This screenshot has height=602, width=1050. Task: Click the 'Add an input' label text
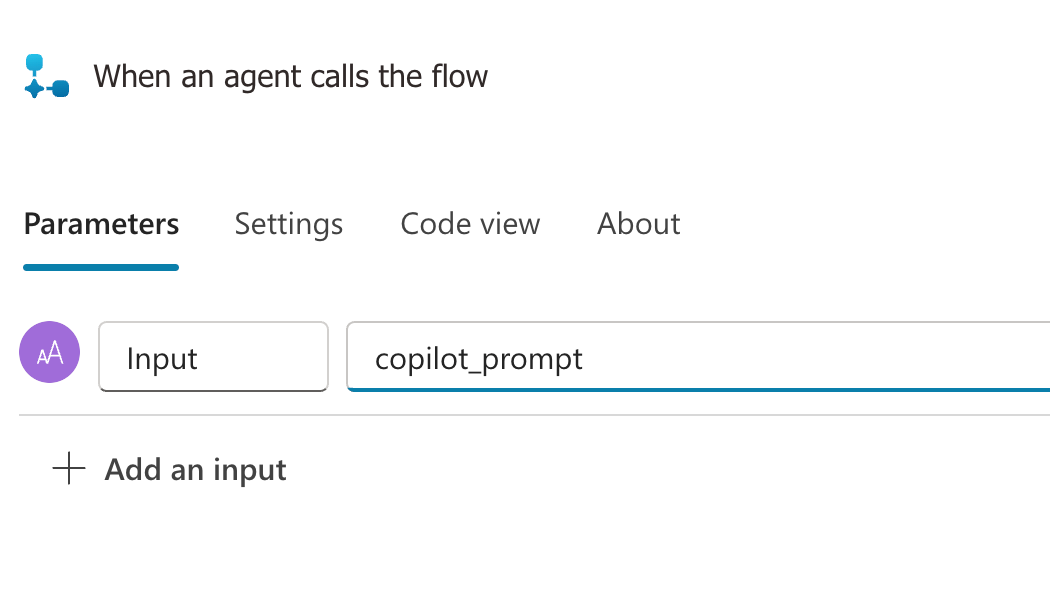pos(195,470)
